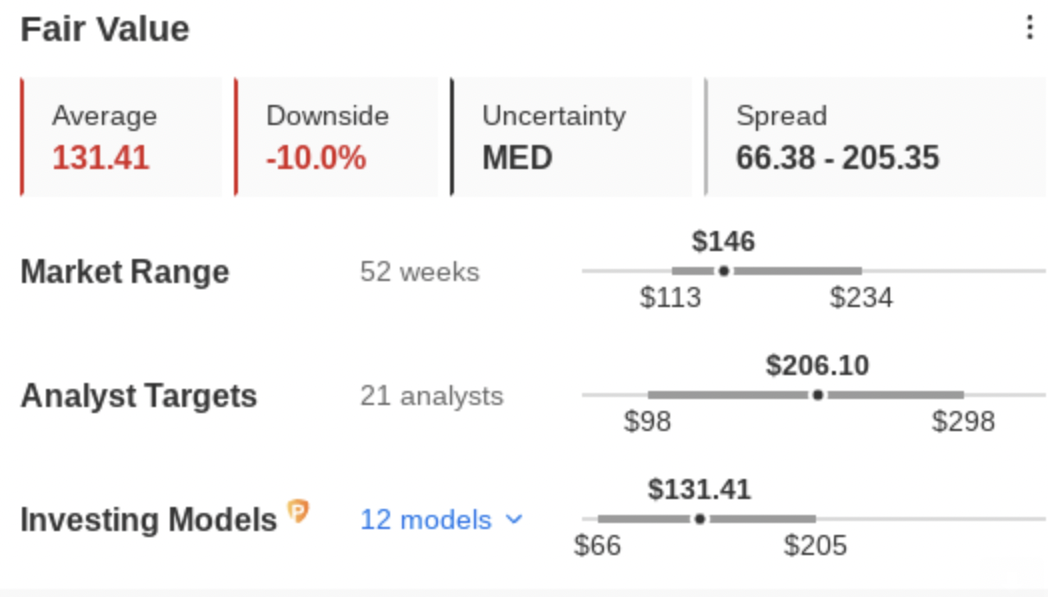This screenshot has width=1048, height=597.
Task: Click the 52 weeks text
Action: coord(419,272)
